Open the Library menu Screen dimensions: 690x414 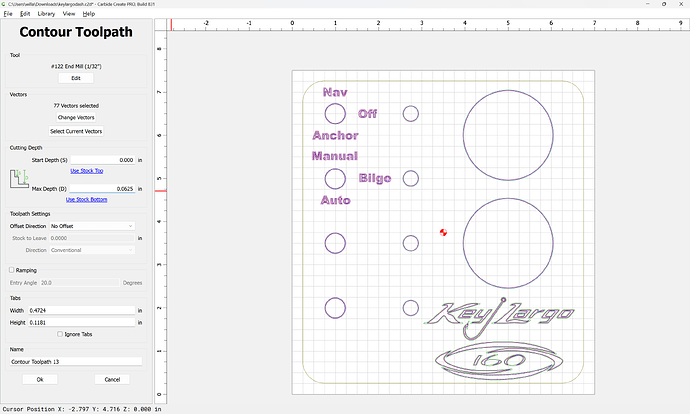click(46, 14)
